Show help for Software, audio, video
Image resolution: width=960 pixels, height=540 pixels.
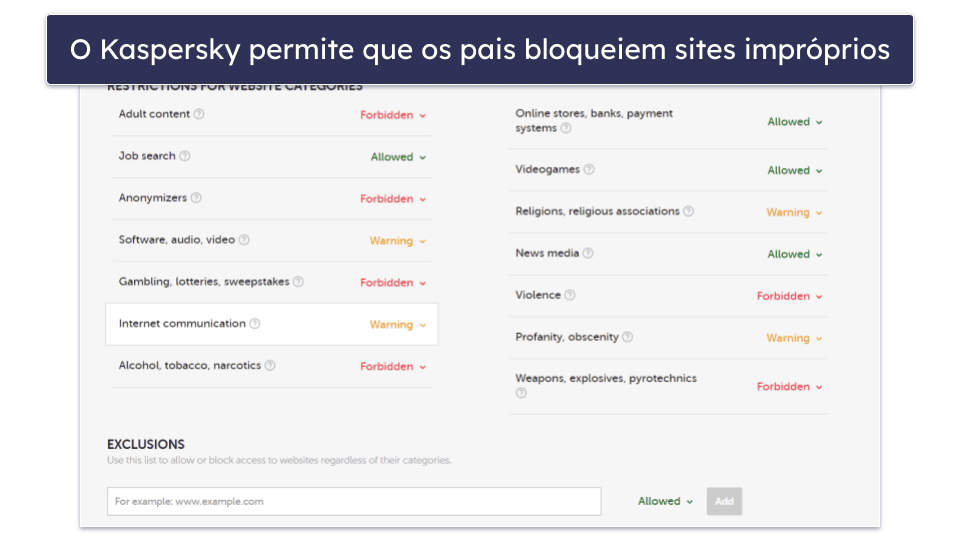(x=244, y=240)
